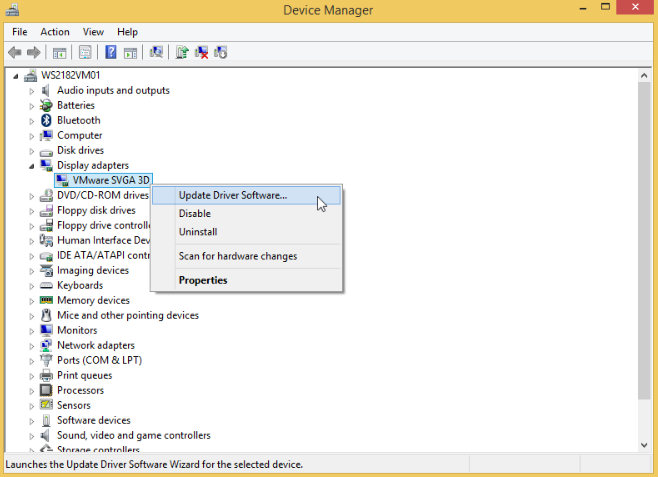
Task: Click the Forward arrow in the toolbar
Action: tap(34, 52)
